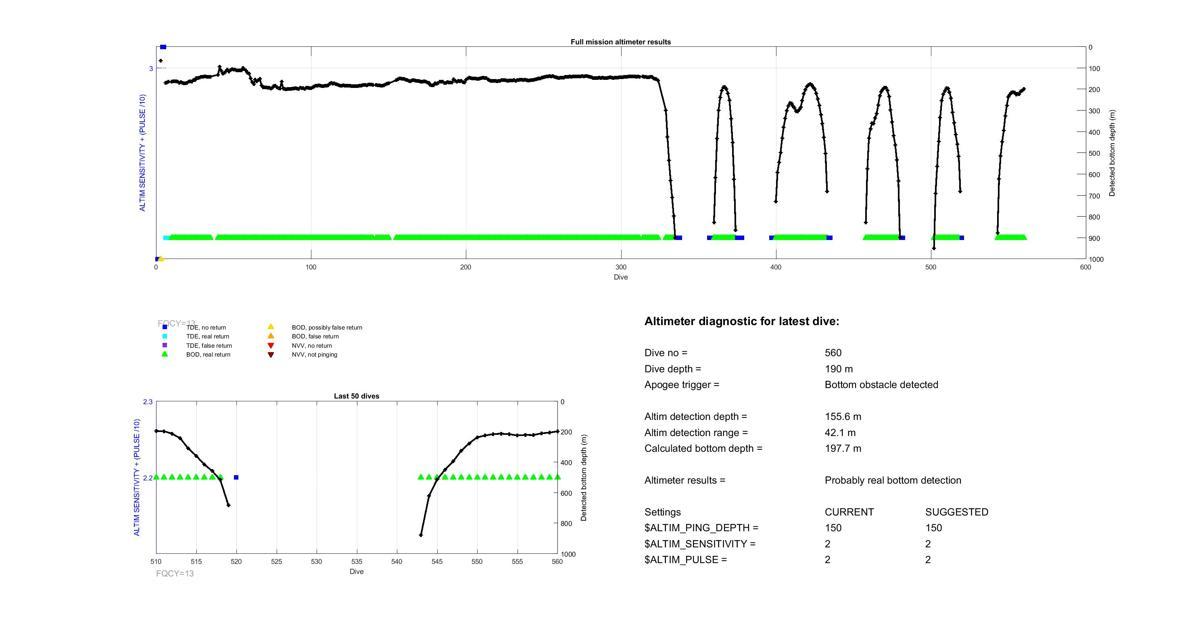The width and height of the screenshot is (1200, 622).
Task: Click the value 'Bottom obstacle detected'
Action: click(x=881, y=385)
